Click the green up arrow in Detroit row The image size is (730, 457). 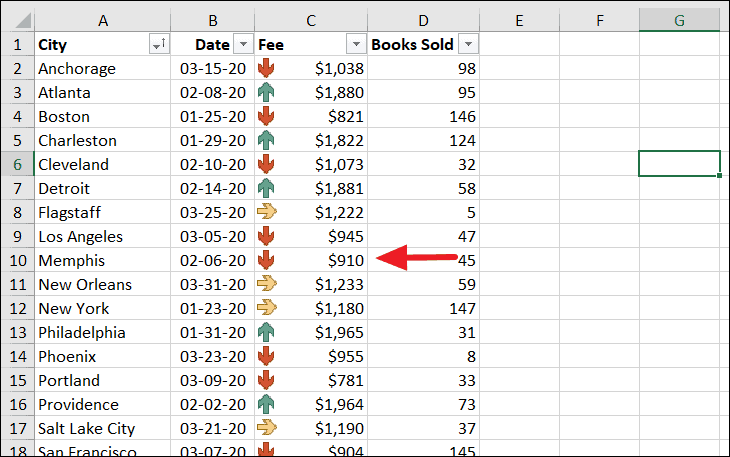pyautogui.click(x=266, y=188)
